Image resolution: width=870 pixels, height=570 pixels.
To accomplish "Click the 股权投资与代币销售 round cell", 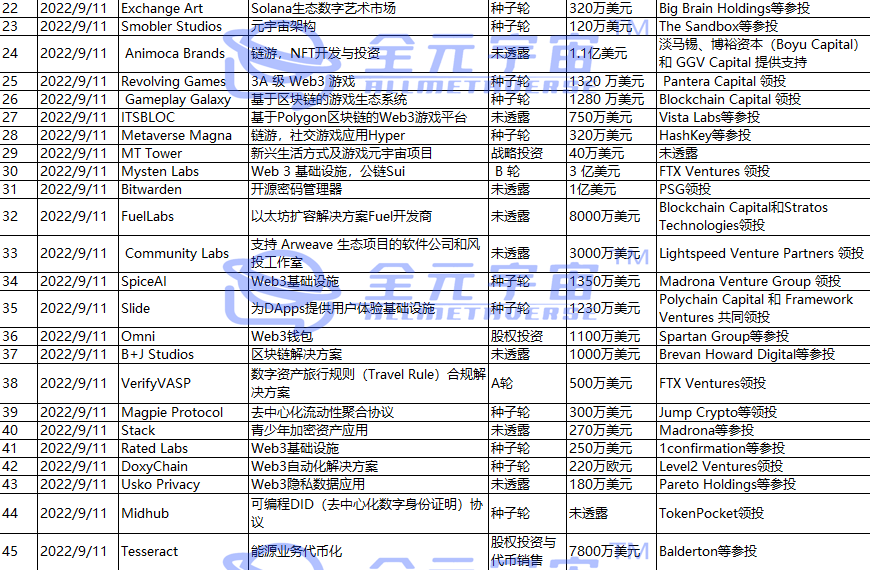I will click(x=528, y=552).
